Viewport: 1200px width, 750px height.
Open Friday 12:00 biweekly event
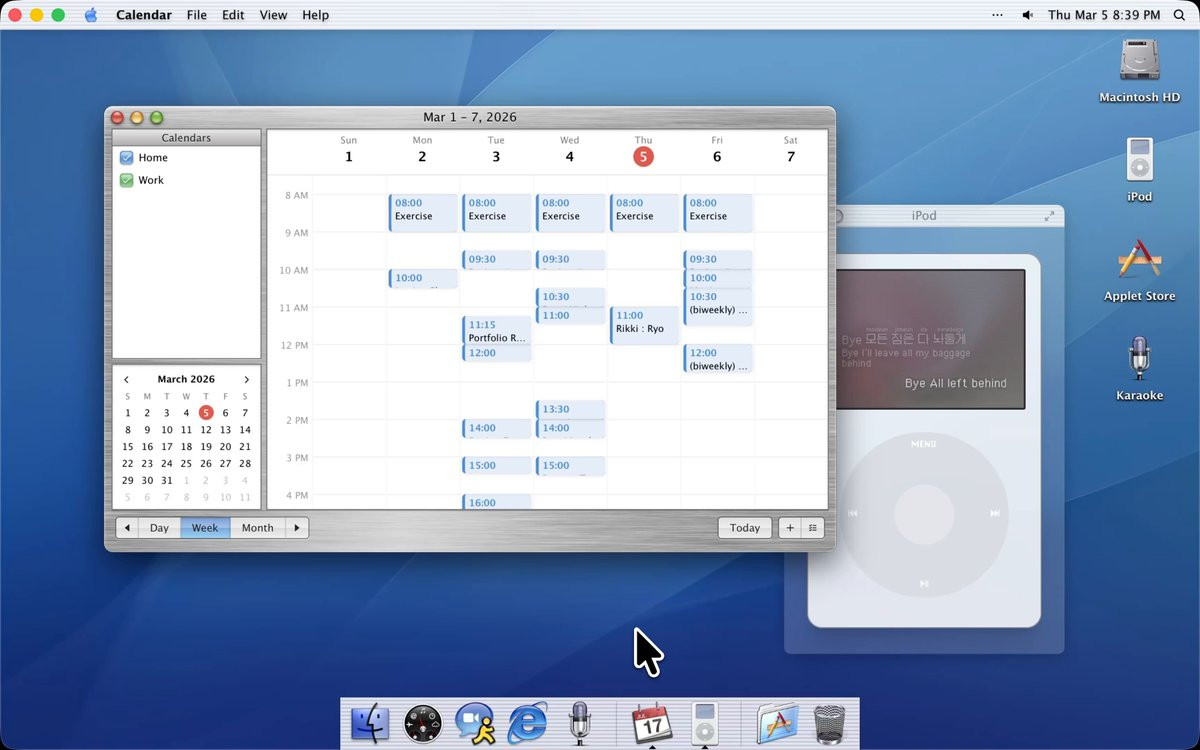[718, 359]
